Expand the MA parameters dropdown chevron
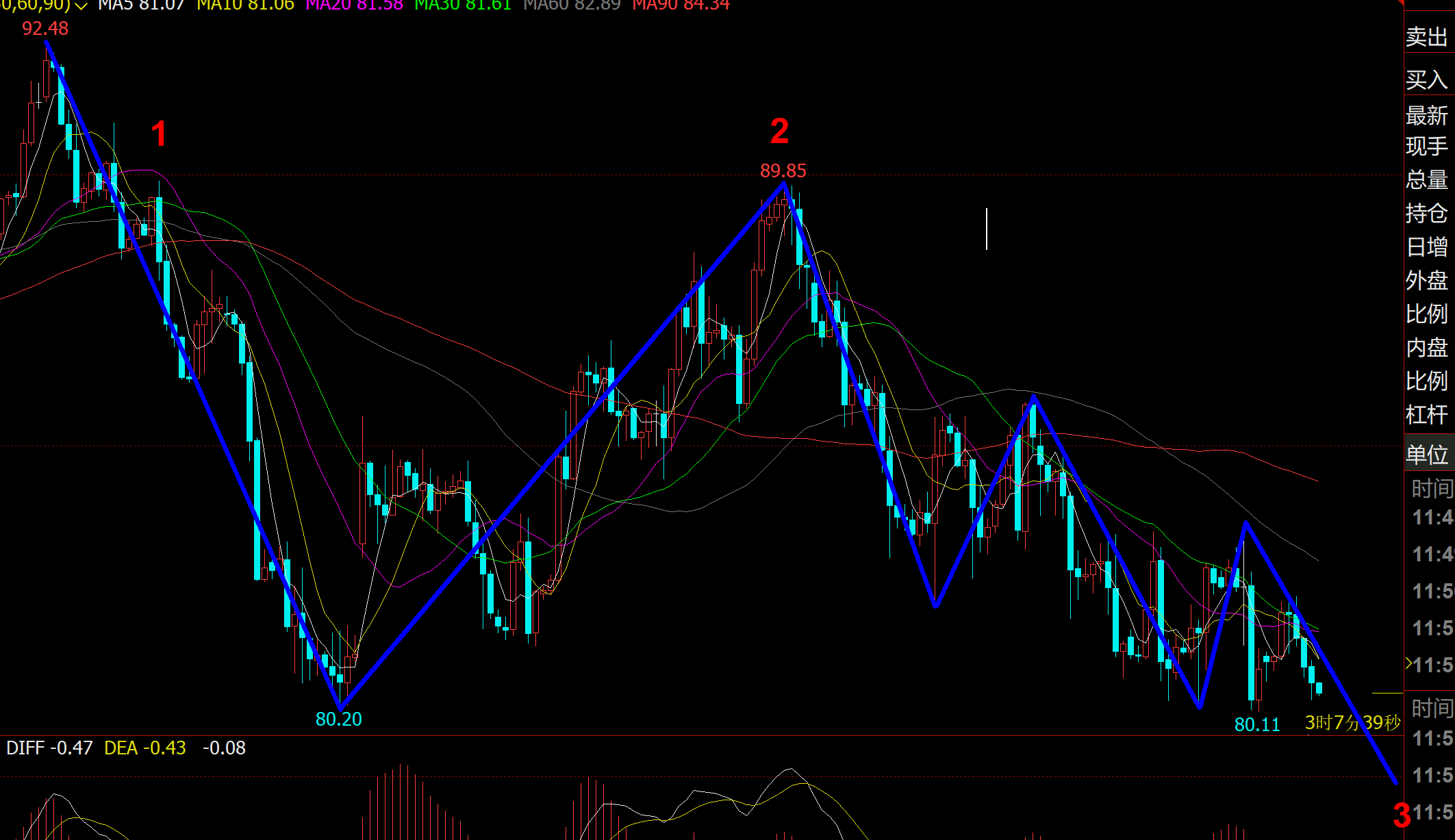Screen dimensions: 1455x840 [81, 6]
